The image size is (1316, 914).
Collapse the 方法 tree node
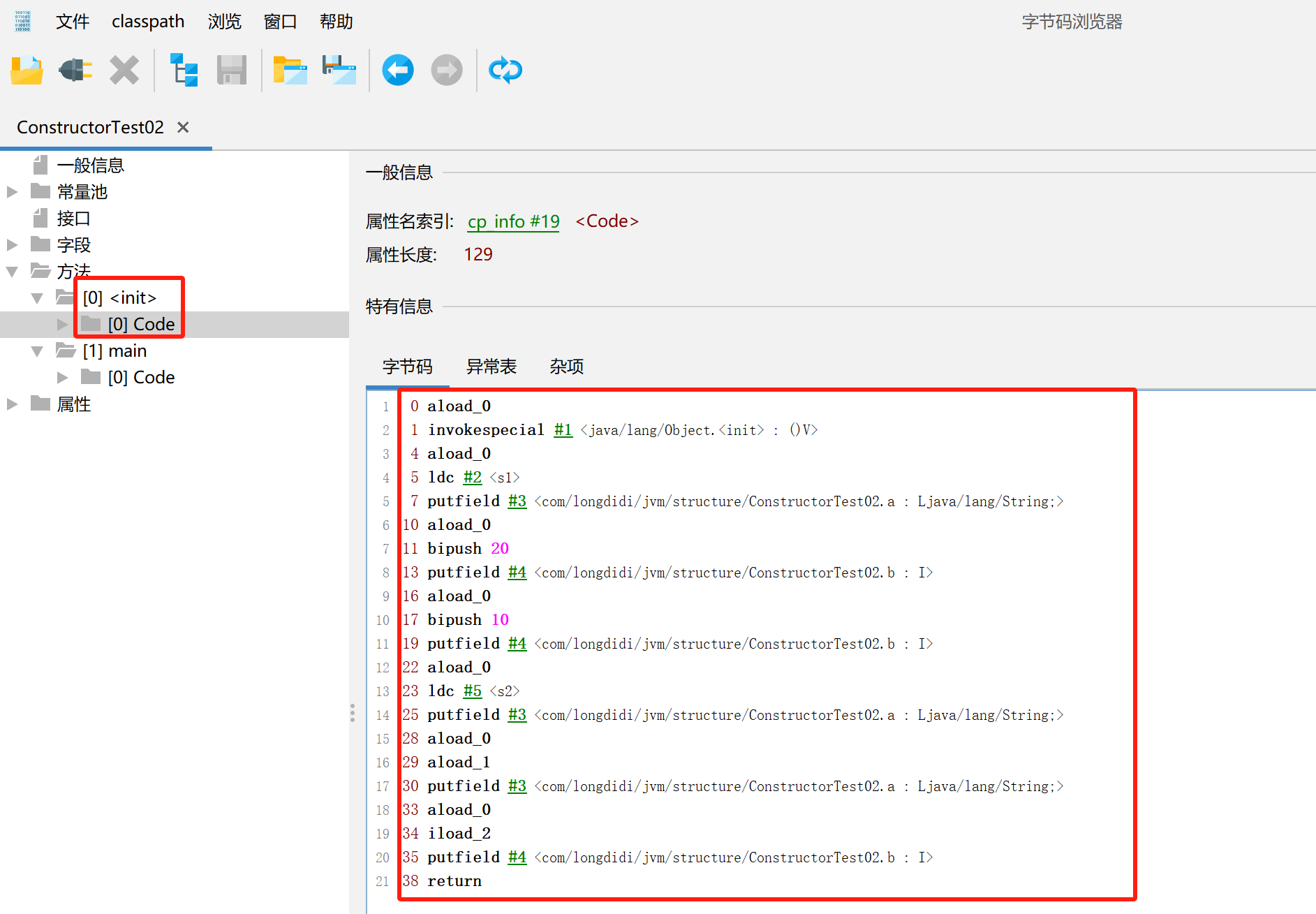[x=12, y=271]
